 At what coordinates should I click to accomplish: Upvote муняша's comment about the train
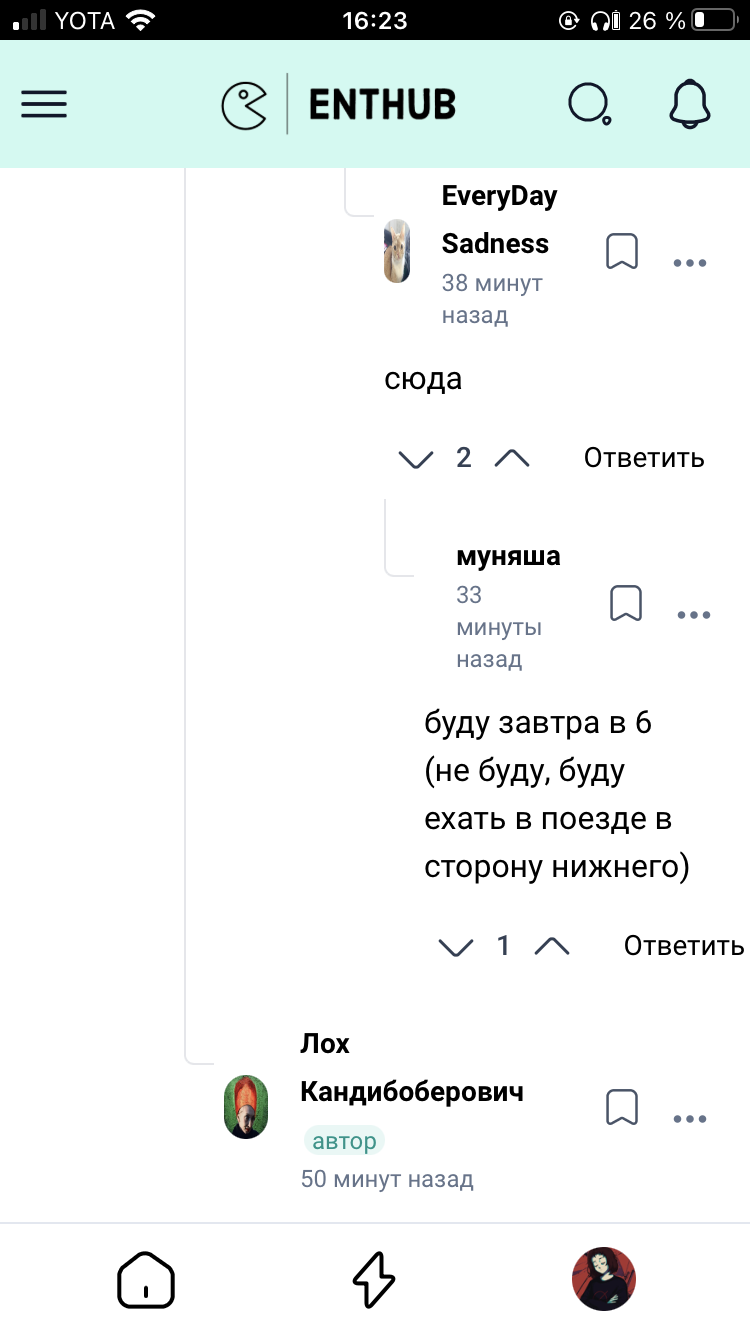pyautogui.click(x=552, y=946)
